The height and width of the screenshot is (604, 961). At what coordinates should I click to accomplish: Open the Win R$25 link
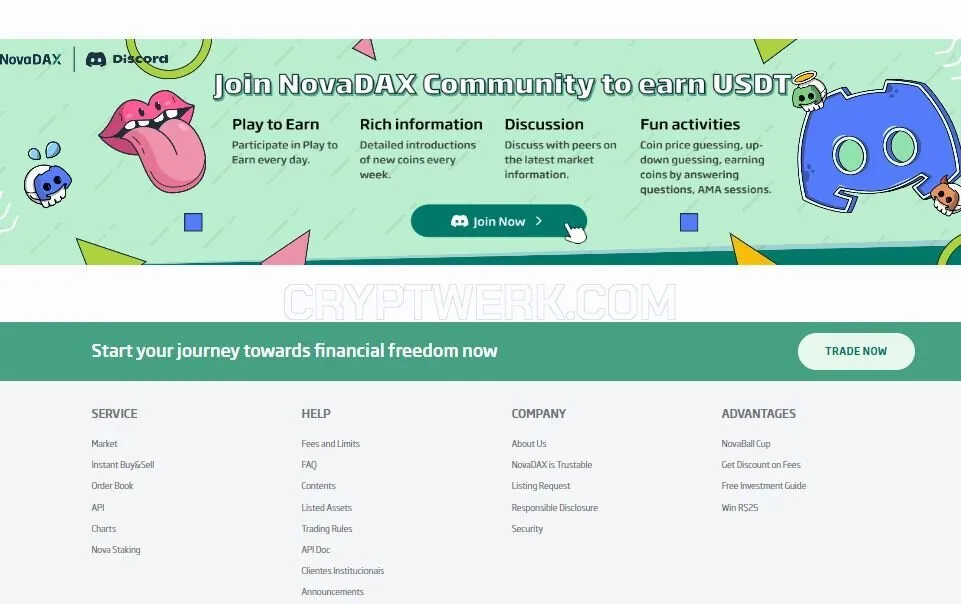[740, 507]
